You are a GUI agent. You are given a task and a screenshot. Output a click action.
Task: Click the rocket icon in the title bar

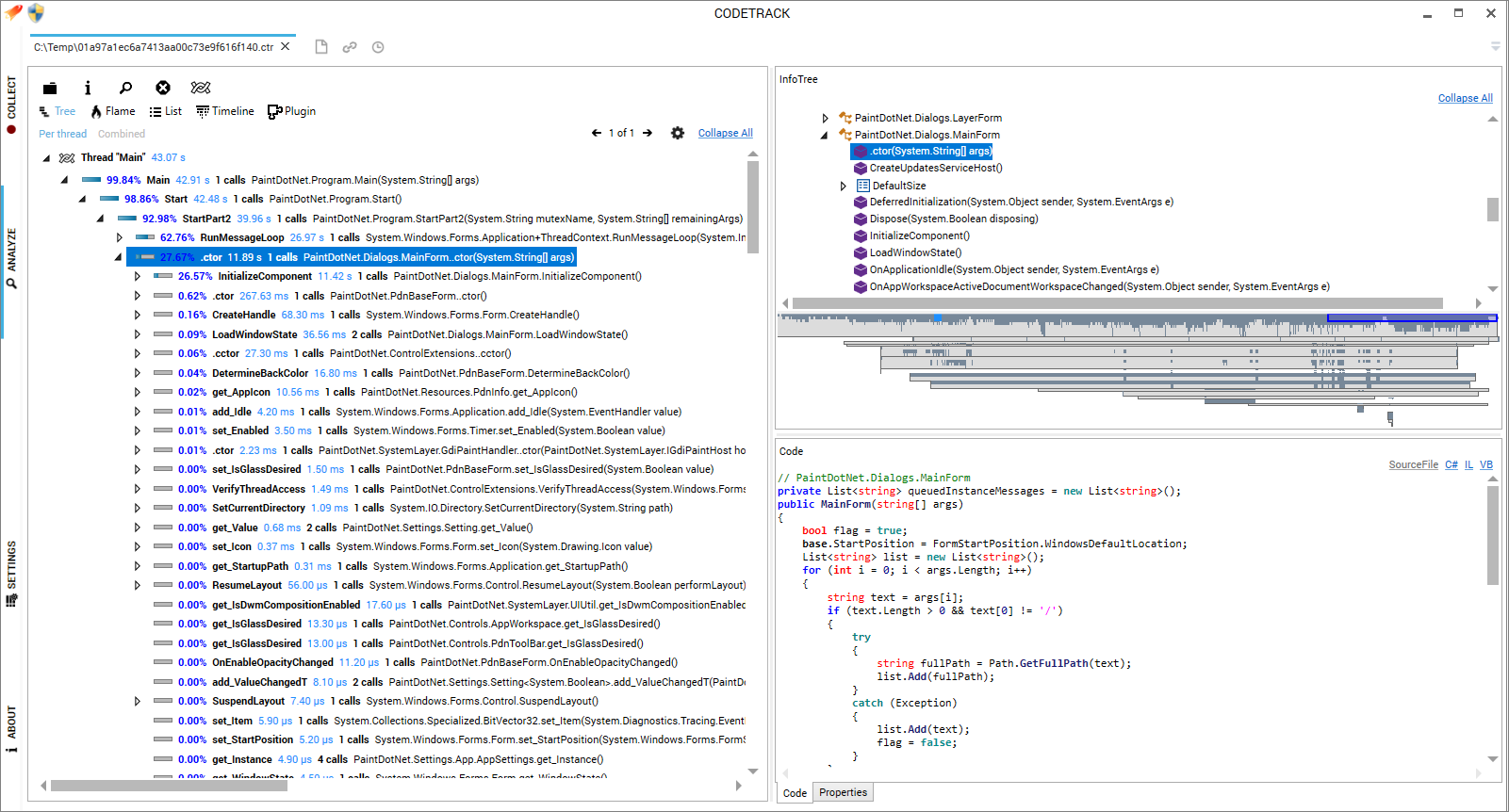click(13, 12)
